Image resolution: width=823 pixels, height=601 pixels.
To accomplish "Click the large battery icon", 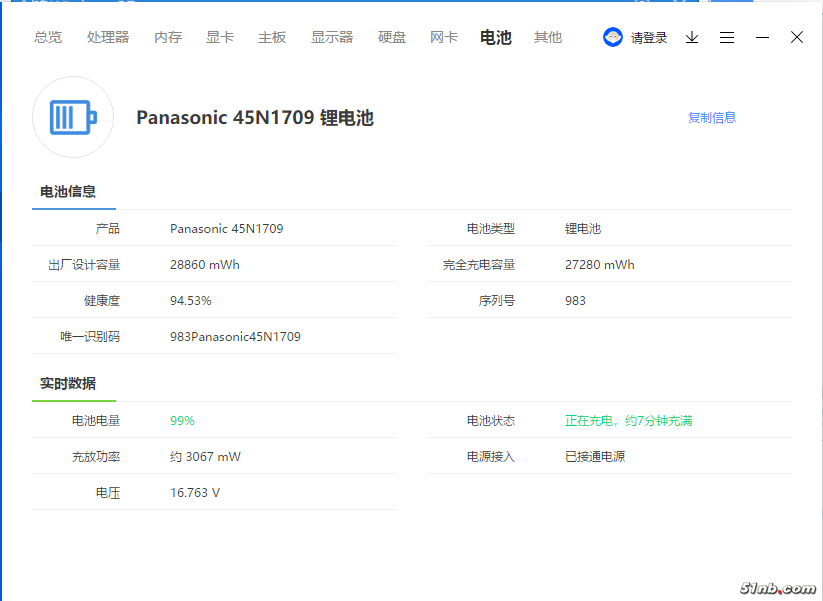I will [x=73, y=118].
